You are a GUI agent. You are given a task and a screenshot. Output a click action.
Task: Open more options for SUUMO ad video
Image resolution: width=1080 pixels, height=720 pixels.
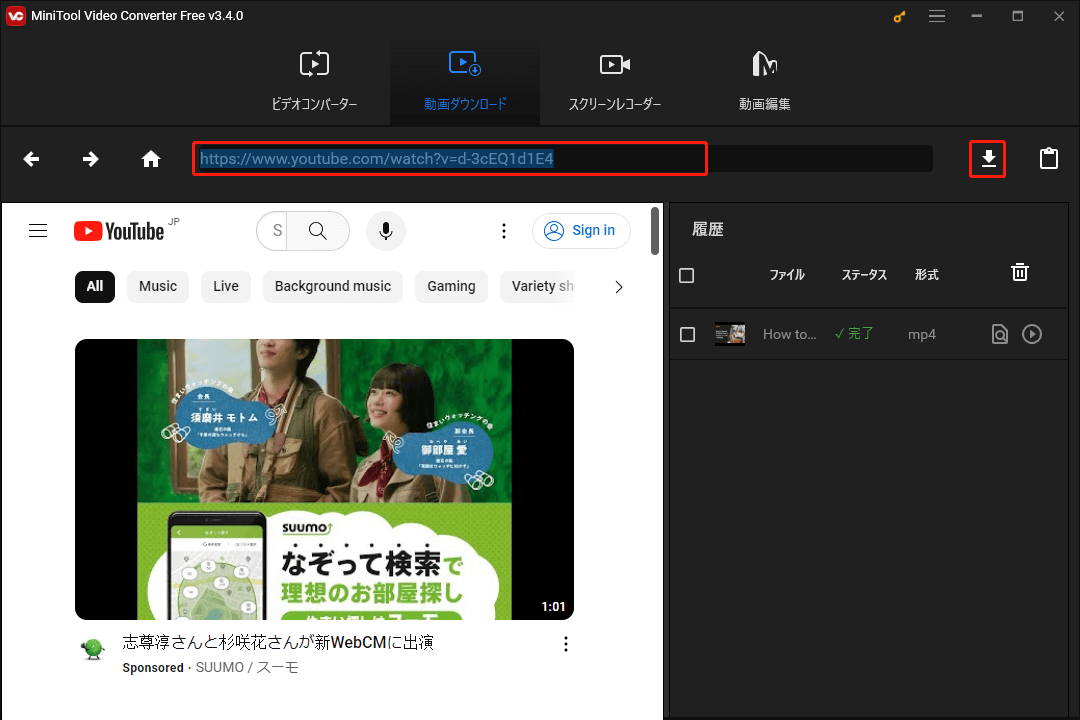[565, 644]
